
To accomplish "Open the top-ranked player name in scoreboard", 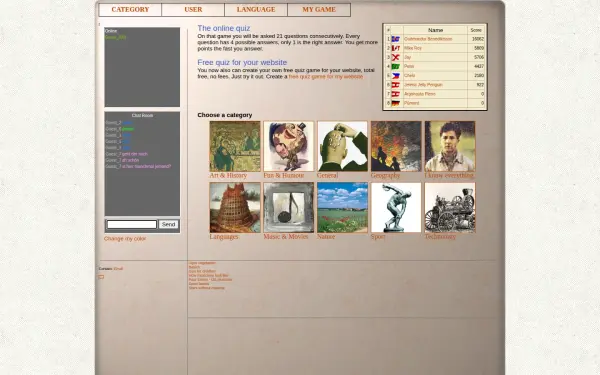I will 428,39.
